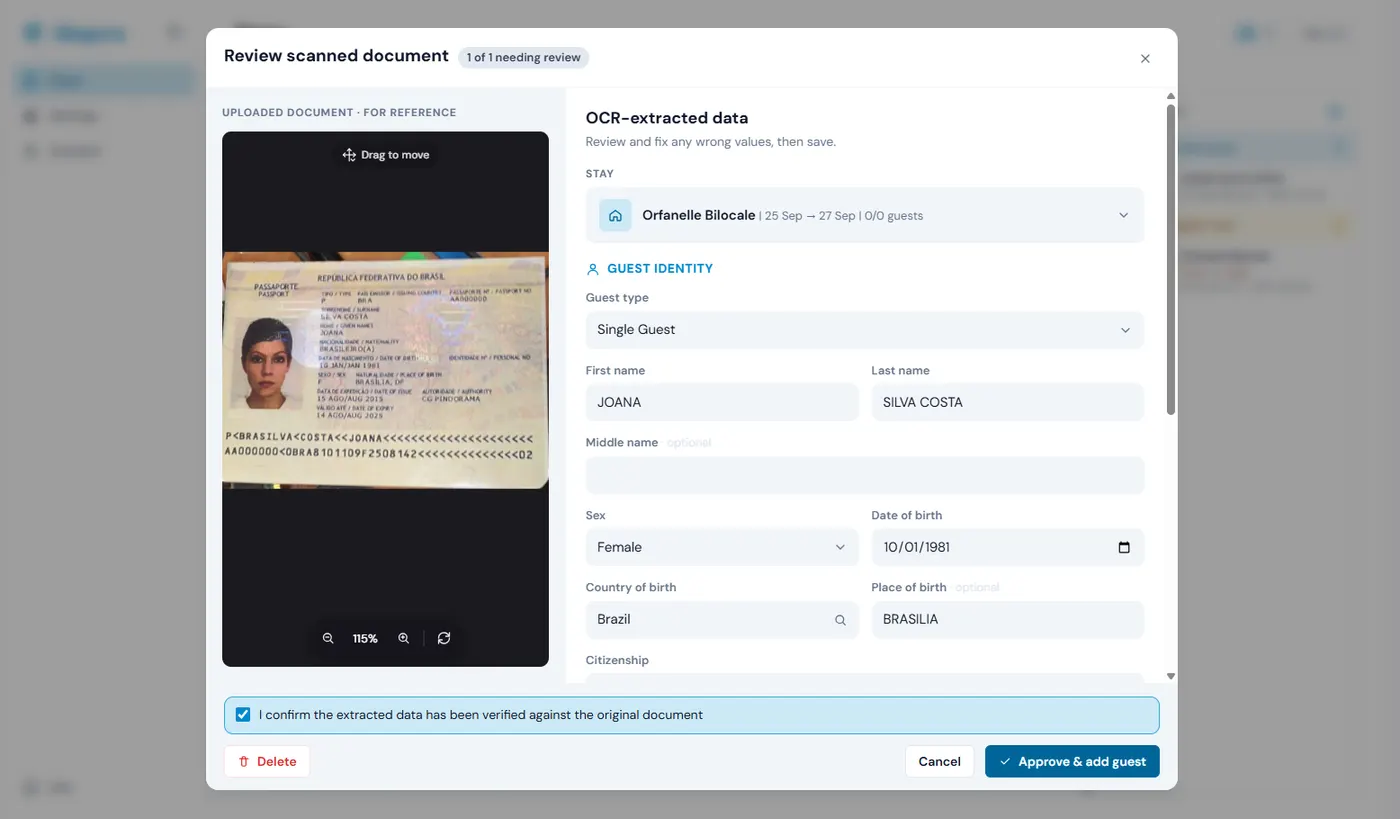Click the OCR-extracted data heading
The width and height of the screenshot is (1400, 819).
coord(667,118)
